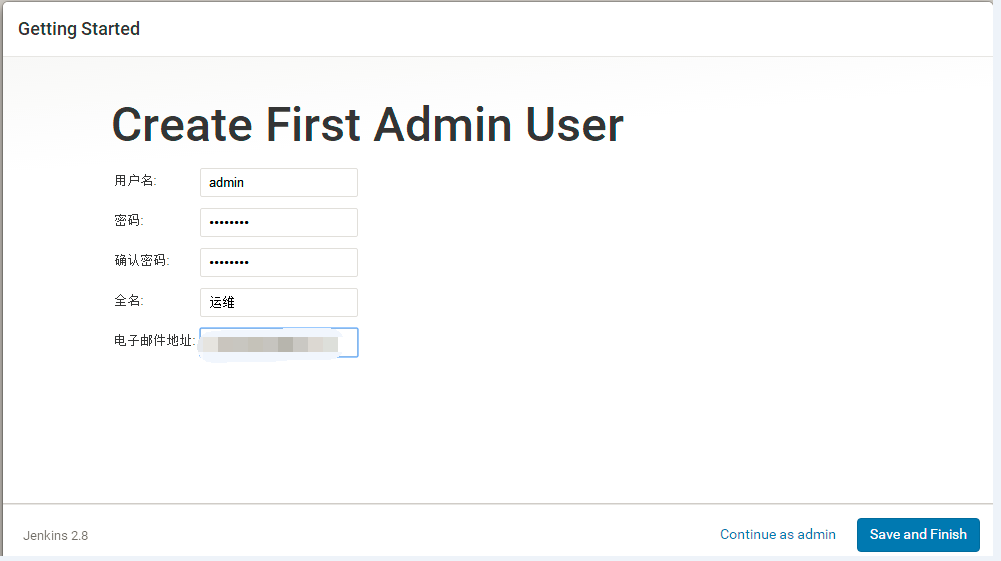Click the word First in the heading
This screenshot has height=561, width=1001.
coord(313,125)
